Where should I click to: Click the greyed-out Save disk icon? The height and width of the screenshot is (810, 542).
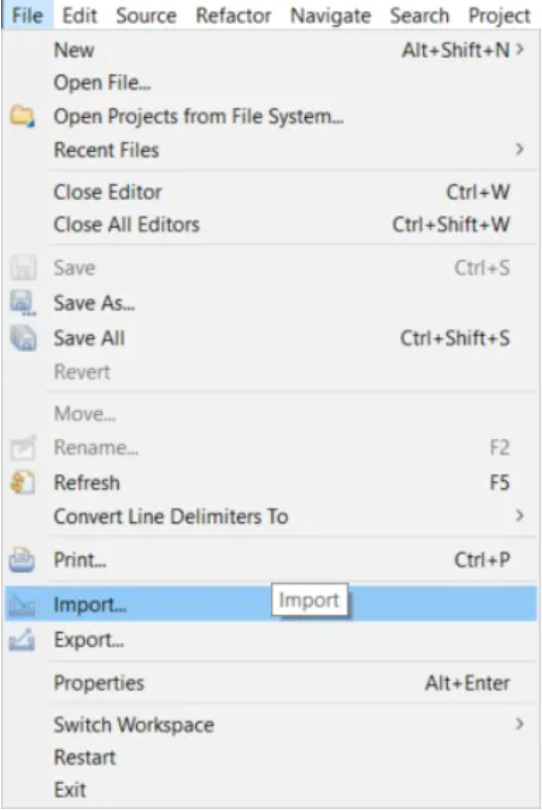23,268
